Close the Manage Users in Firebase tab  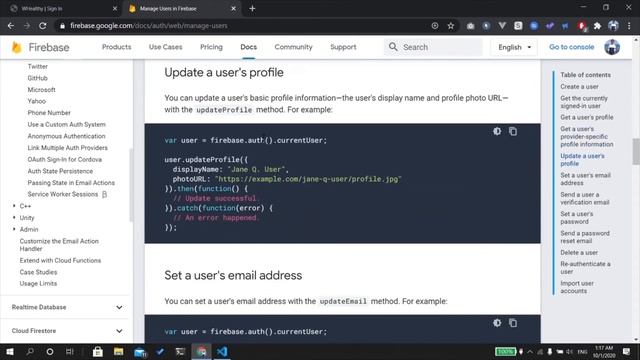(x=233, y=8)
